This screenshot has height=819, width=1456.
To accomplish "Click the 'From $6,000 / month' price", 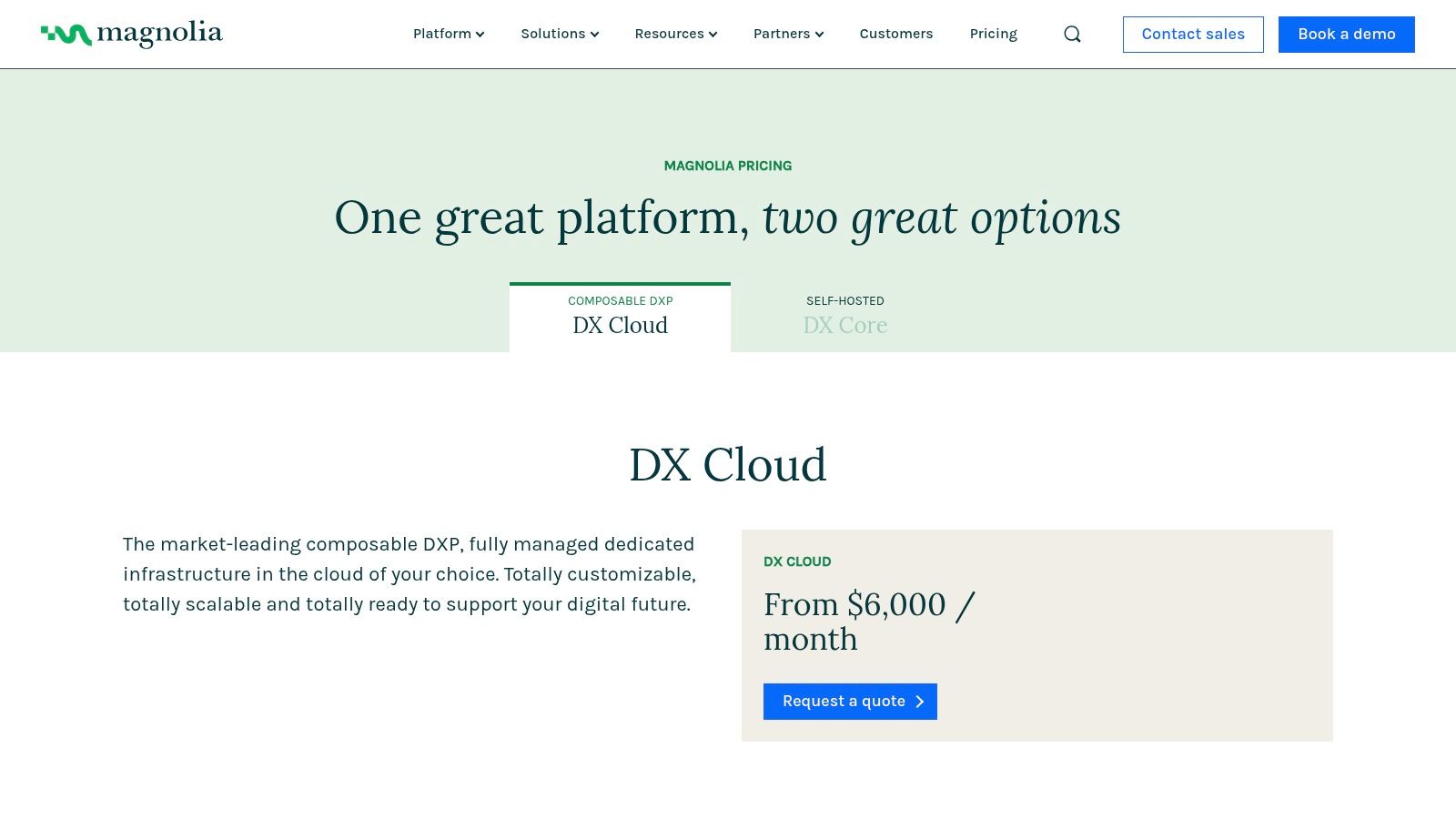I will coord(869,622).
